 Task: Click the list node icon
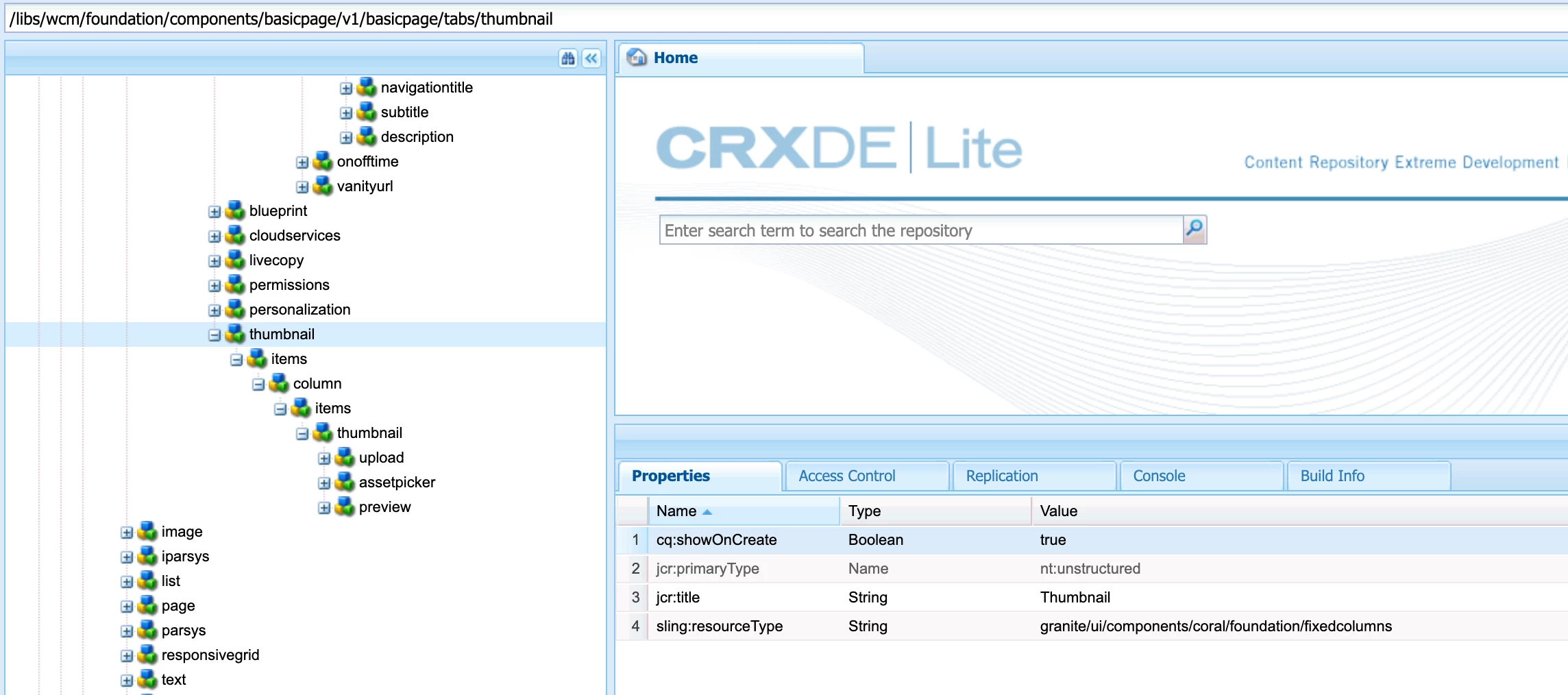[x=148, y=581]
